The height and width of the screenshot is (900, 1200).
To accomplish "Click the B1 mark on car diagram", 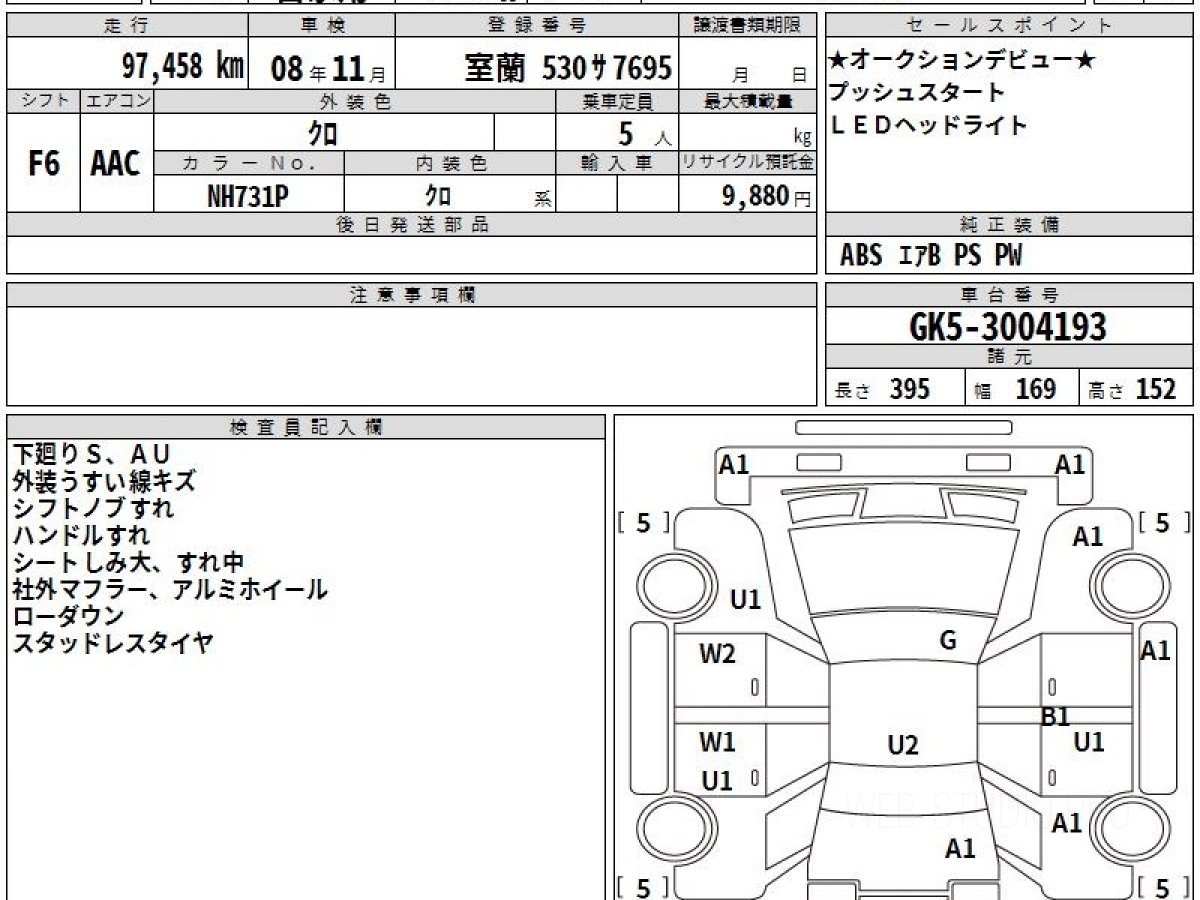I will coord(1056,716).
